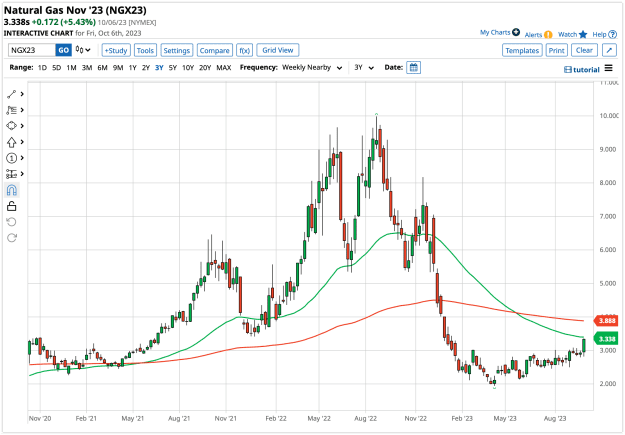The width and height of the screenshot is (625, 435).
Task: Toggle the magnet snap mode
Action: (12, 190)
